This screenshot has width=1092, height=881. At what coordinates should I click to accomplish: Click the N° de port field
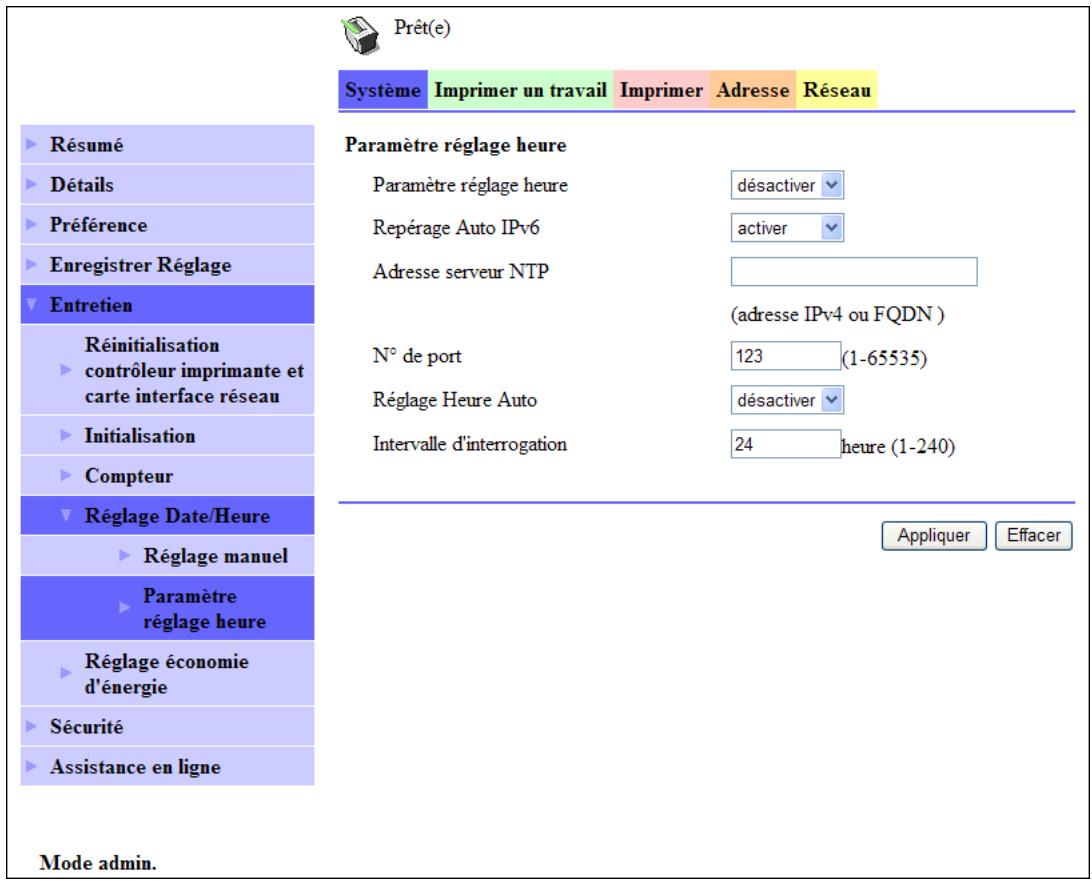(x=786, y=356)
